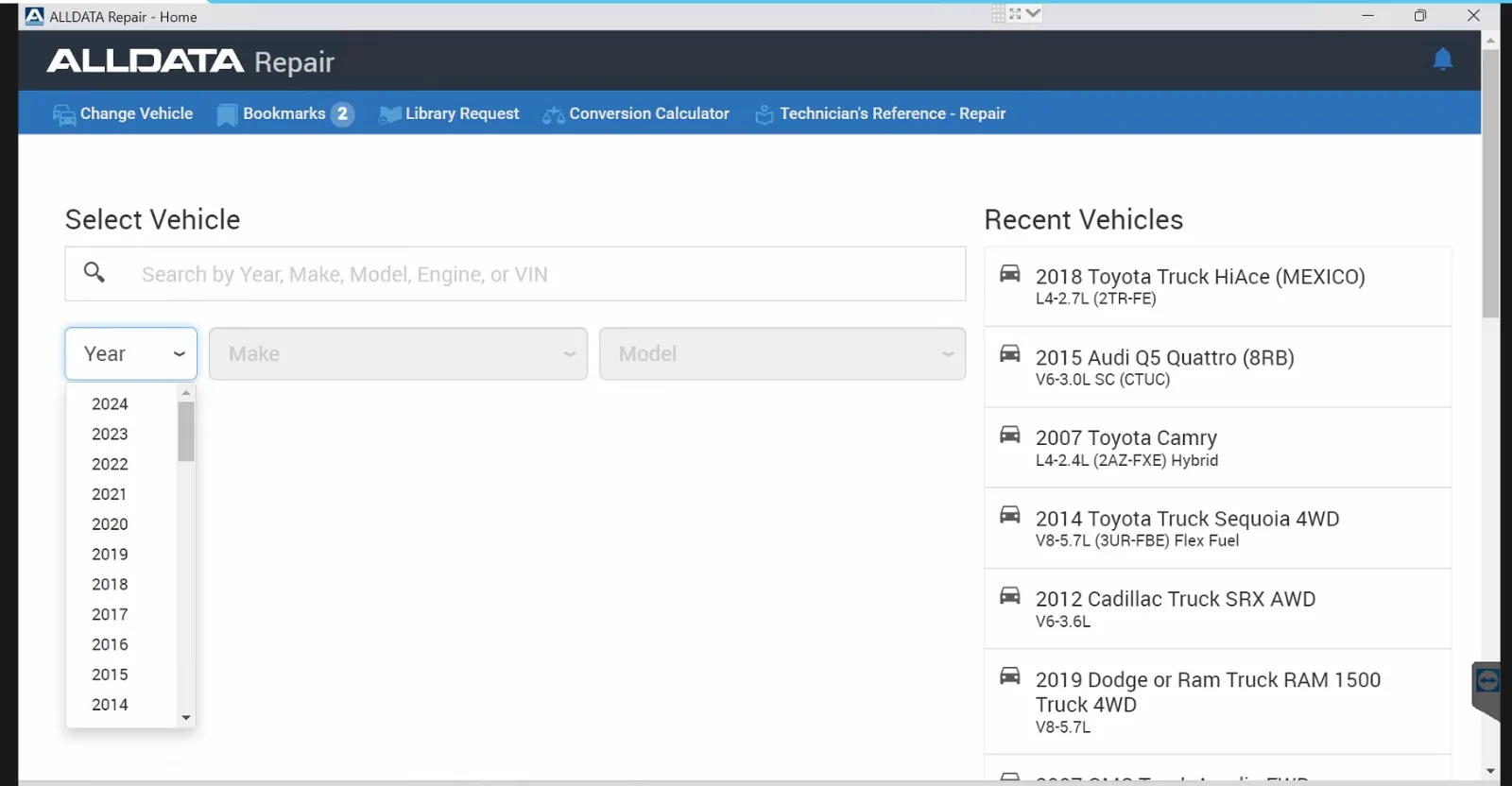Click the notification bell icon
Screen dimensions: 1512x786
coord(1442,60)
